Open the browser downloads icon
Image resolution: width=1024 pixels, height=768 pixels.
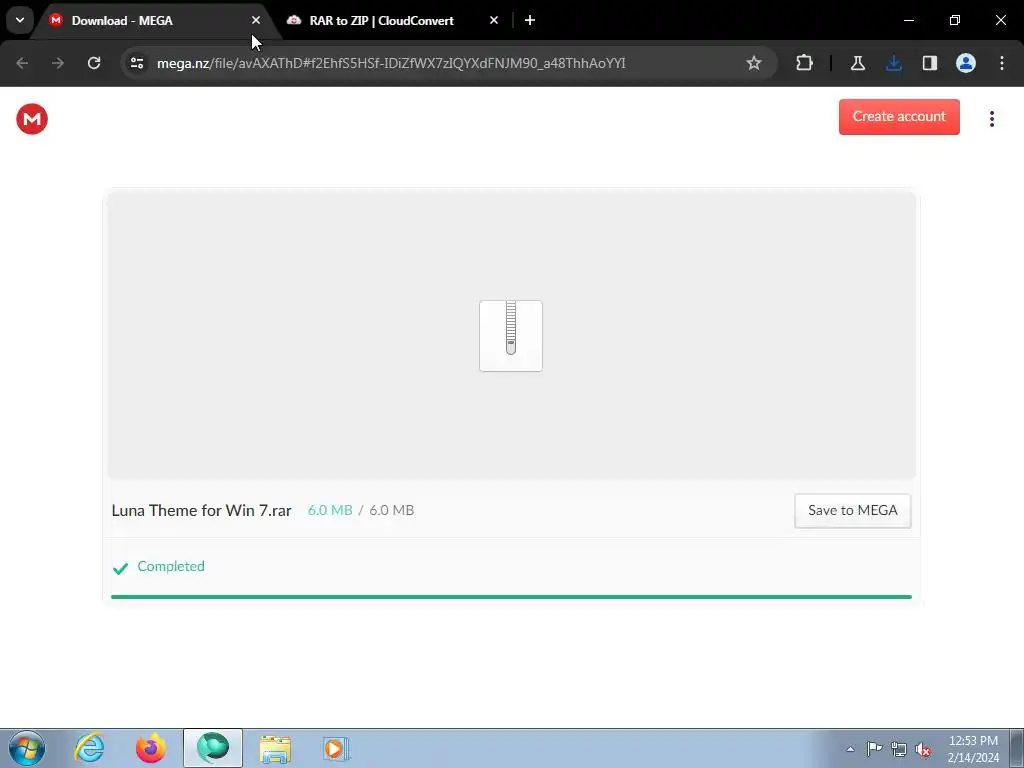pos(893,63)
